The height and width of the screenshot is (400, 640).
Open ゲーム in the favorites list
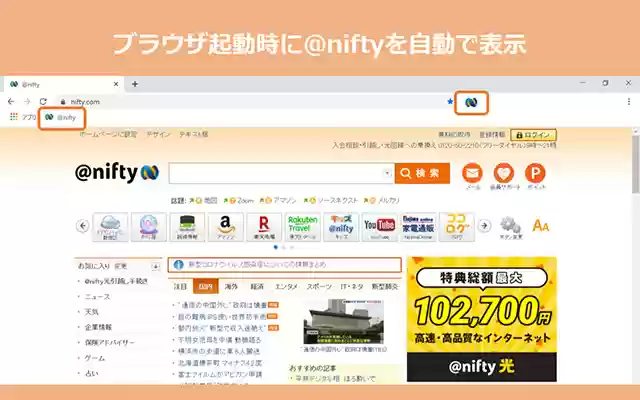tap(95, 358)
